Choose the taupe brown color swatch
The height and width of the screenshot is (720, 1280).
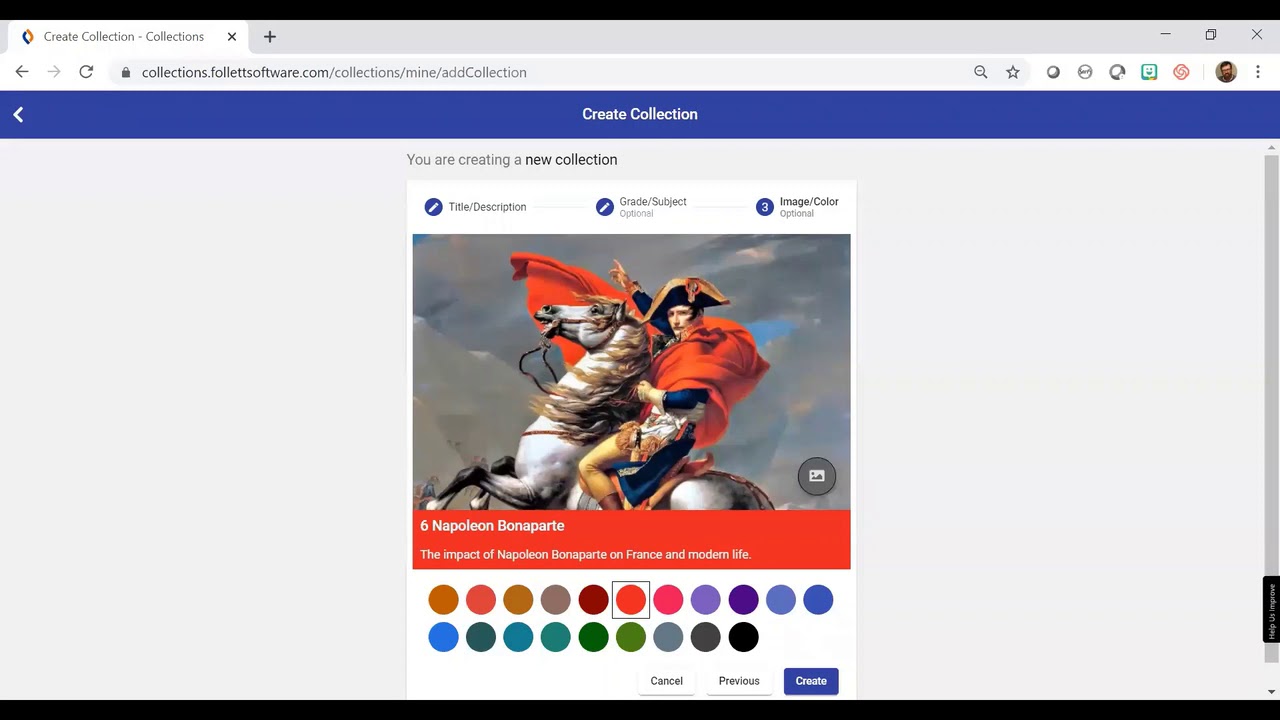[556, 600]
